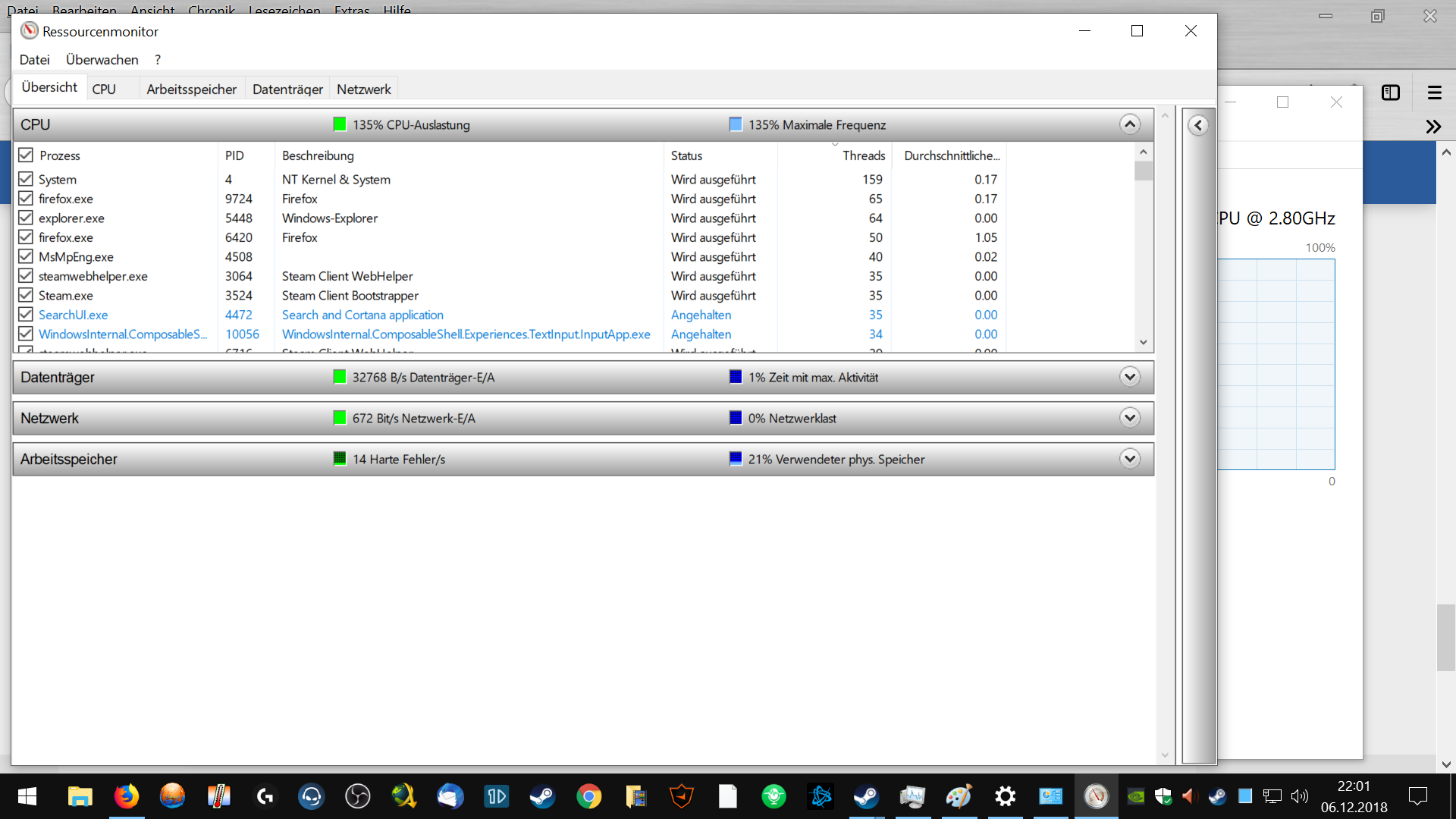This screenshot has width=1456, height=819.
Task: Uncheck the System process checkbox
Action: (26, 179)
